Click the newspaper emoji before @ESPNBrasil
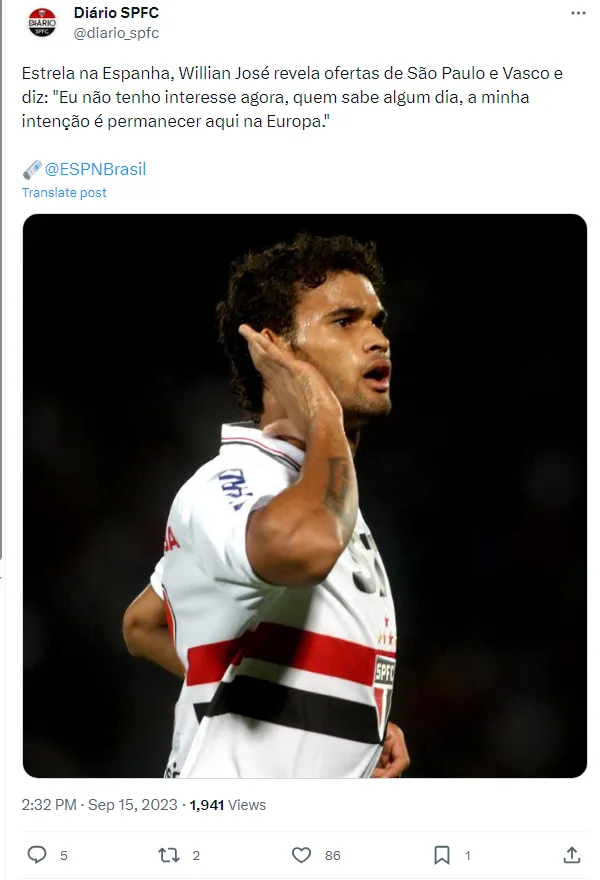The image size is (600, 880). 32,169
